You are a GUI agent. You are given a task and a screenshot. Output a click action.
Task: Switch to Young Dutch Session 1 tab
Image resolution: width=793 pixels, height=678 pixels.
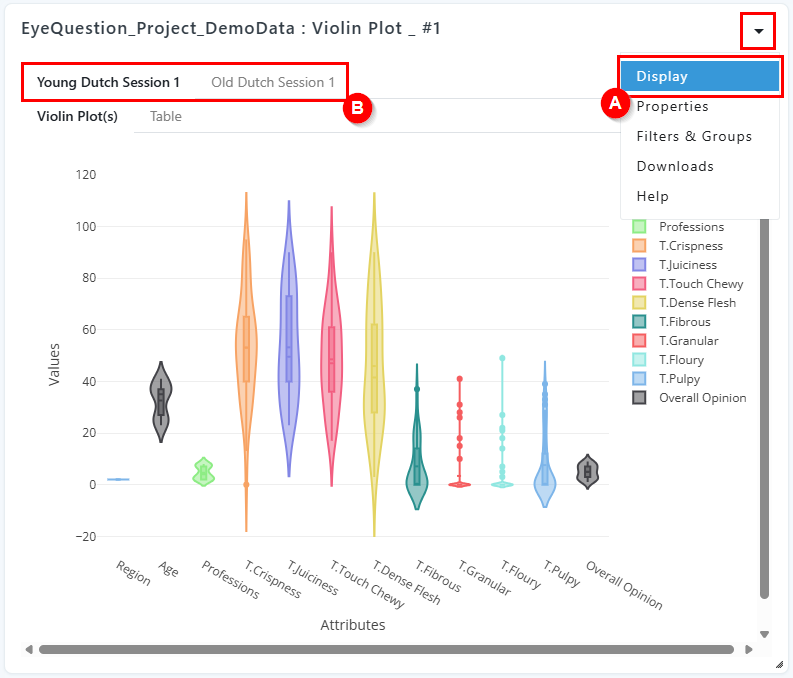pos(108,82)
